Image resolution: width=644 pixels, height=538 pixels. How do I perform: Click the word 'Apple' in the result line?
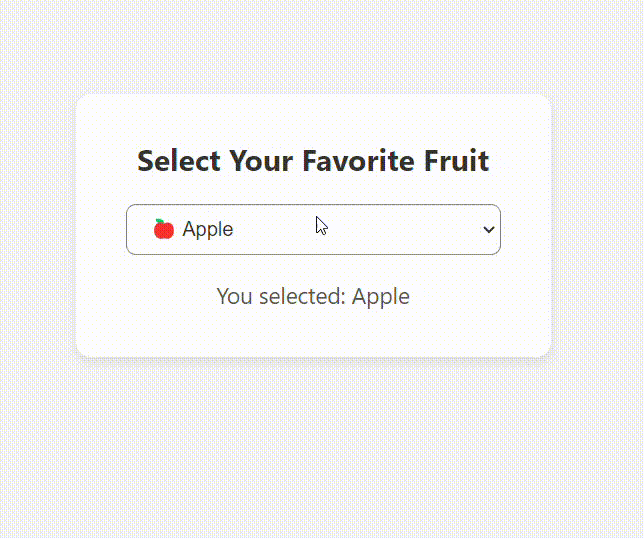[x=381, y=296]
